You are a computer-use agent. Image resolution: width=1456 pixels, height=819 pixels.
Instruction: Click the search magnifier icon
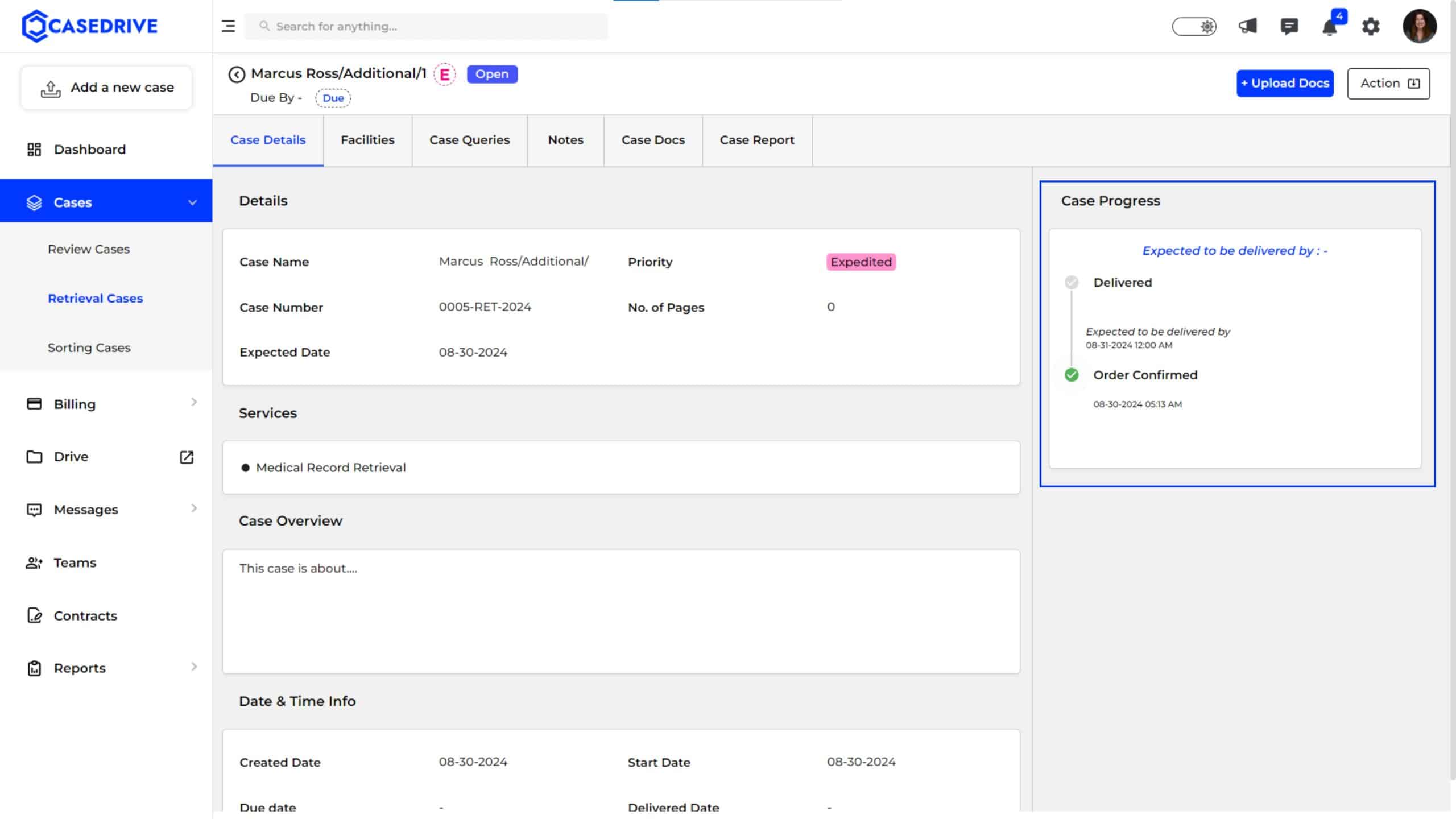pos(264,26)
